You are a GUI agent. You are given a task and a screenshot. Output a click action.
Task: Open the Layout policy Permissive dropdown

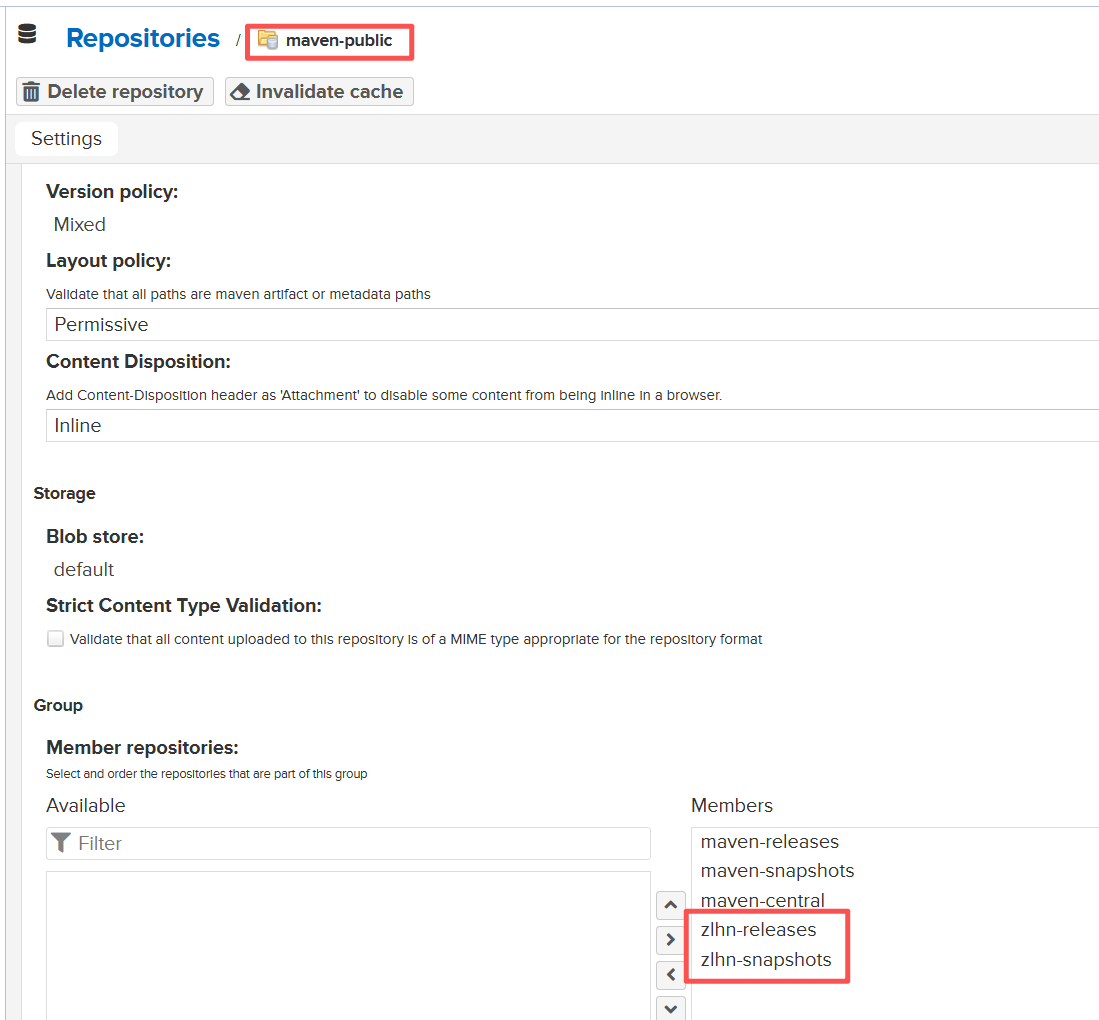point(570,325)
